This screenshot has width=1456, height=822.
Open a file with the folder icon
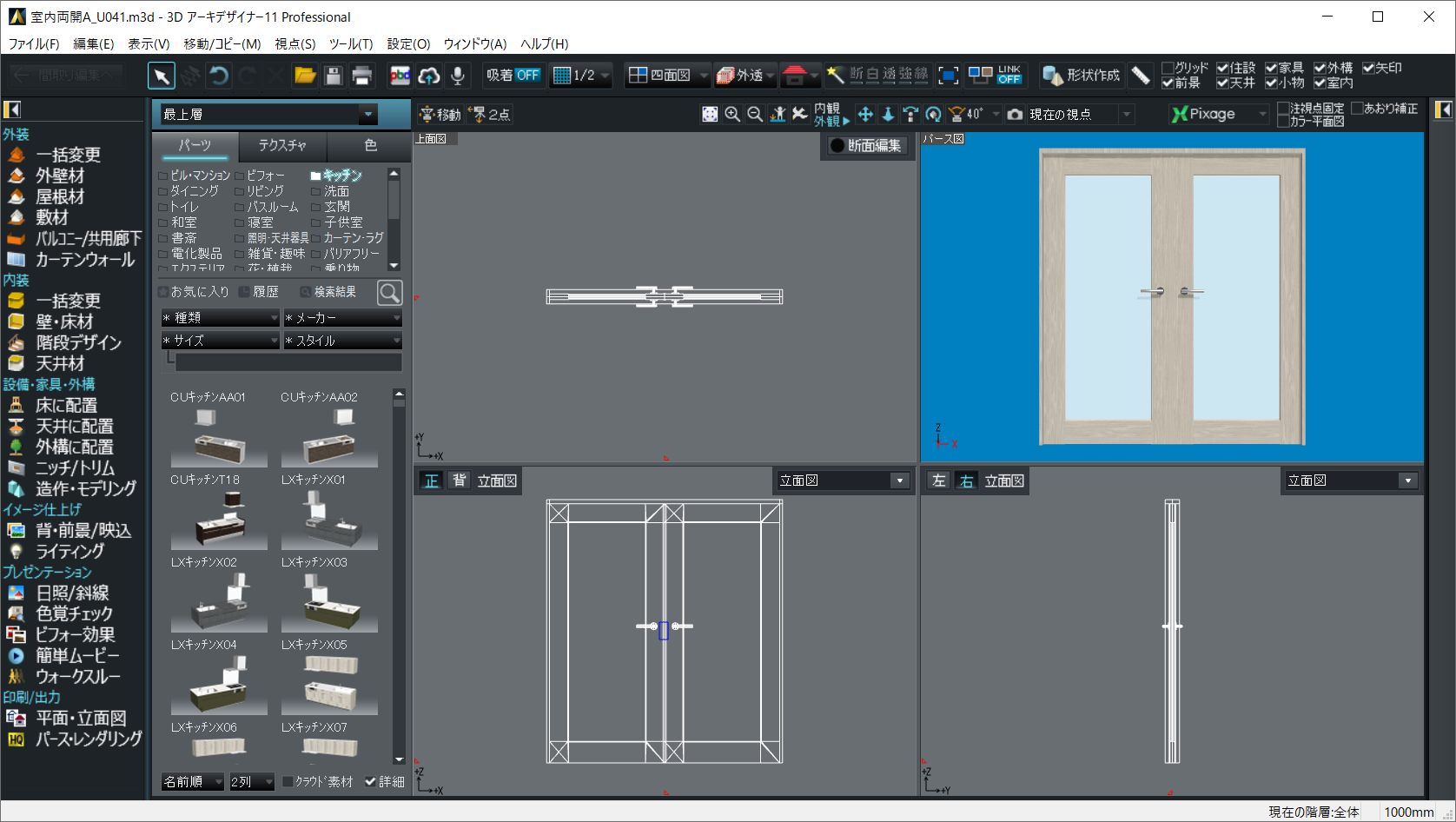click(x=304, y=76)
